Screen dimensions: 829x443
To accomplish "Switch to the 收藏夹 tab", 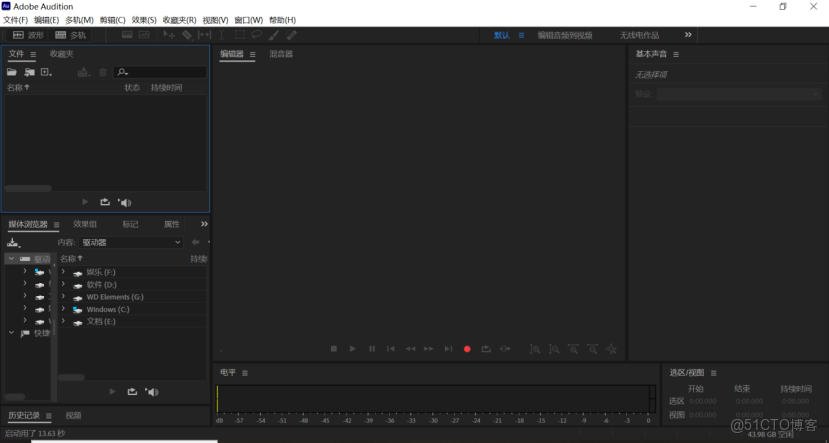I will point(61,54).
